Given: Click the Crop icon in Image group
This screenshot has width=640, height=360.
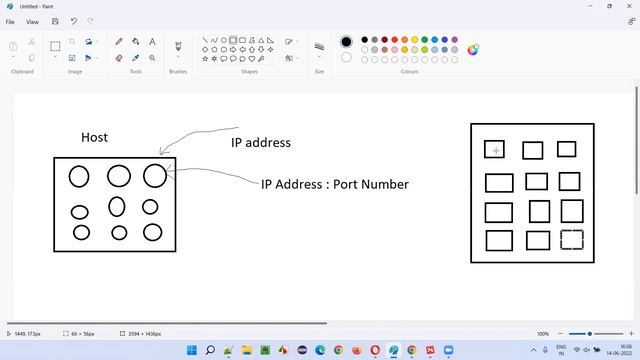Looking at the screenshot, I should click(x=72, y=41).
